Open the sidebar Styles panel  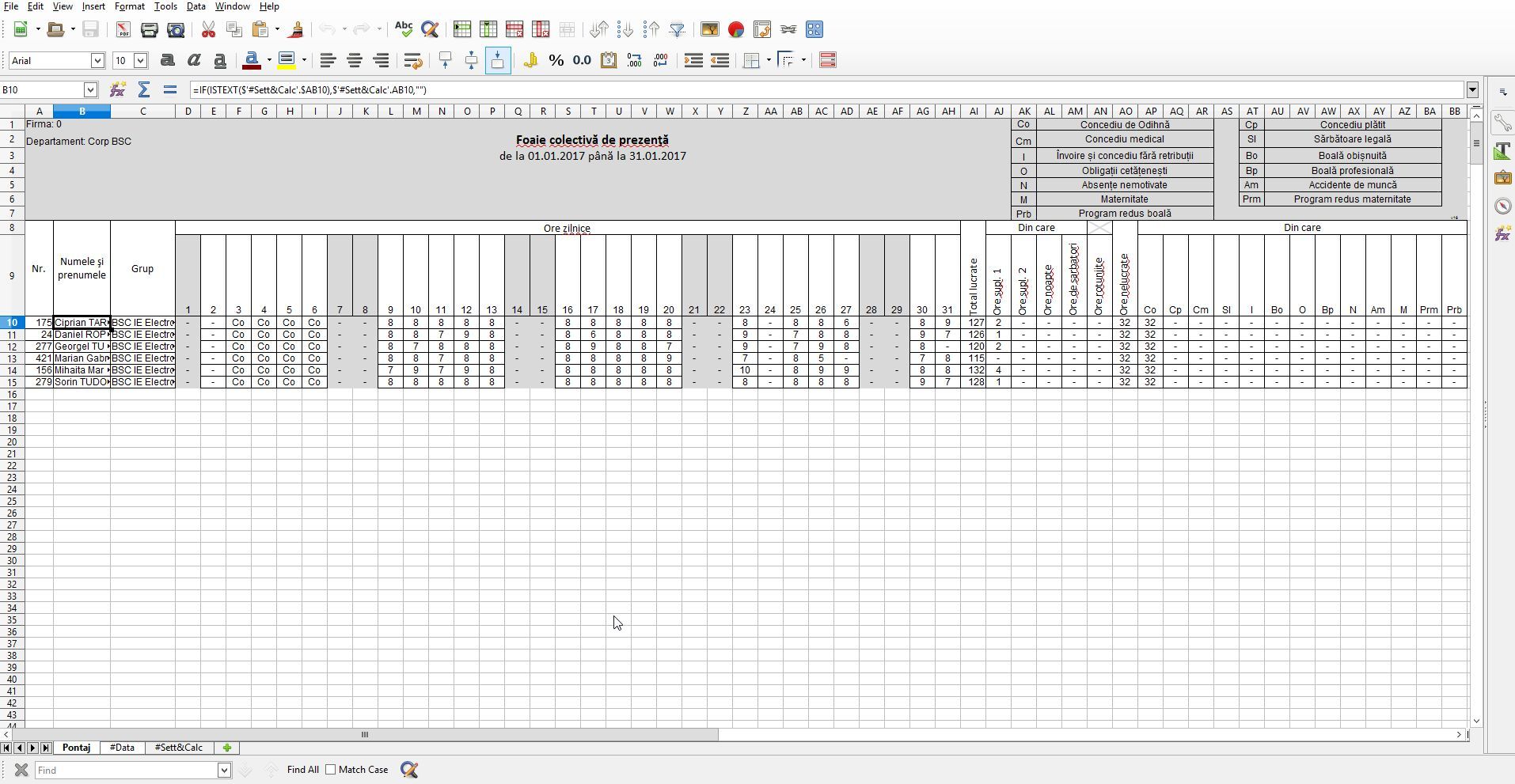coord(1503,151)
